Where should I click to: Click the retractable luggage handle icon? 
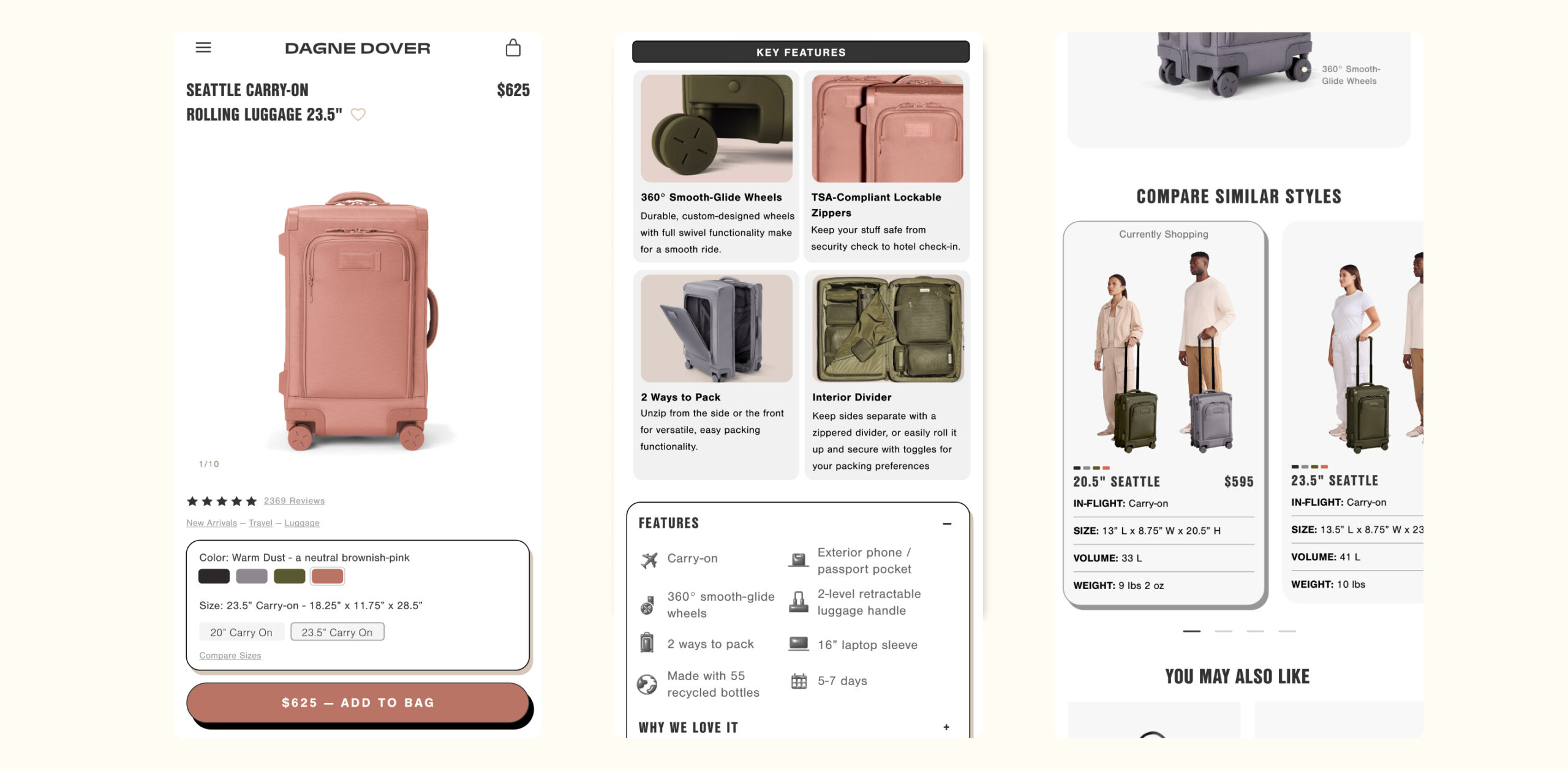(798, 602)
